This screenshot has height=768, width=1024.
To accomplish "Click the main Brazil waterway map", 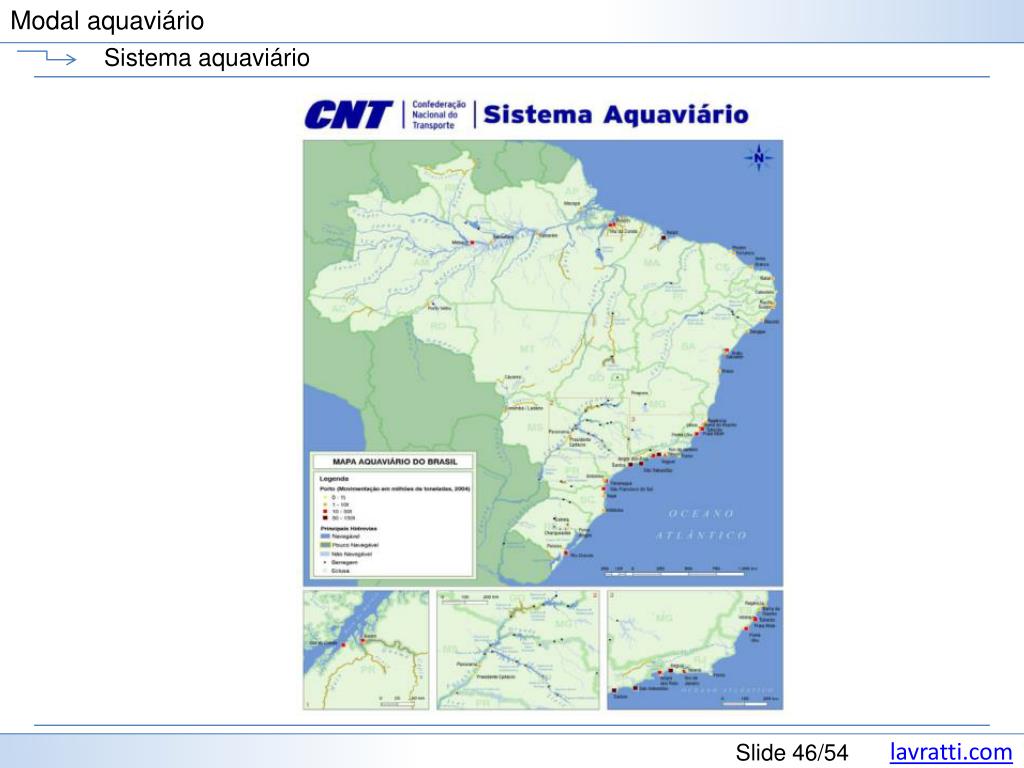I will pos(543,363).
